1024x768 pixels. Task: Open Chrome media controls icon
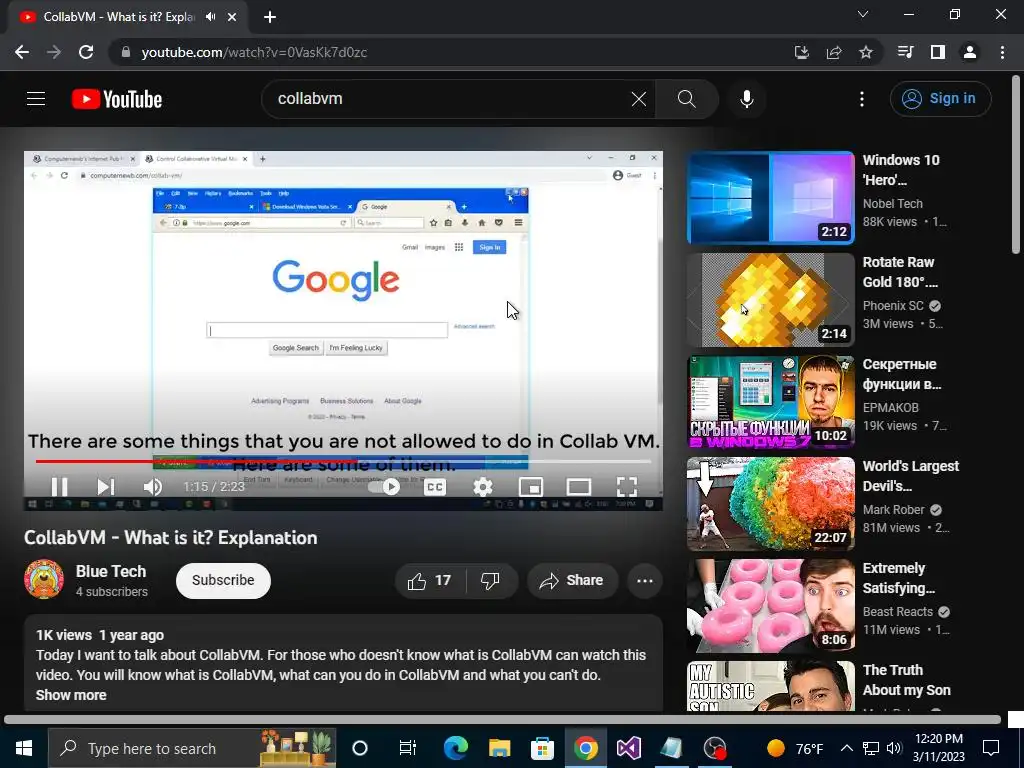click(905, 52)
